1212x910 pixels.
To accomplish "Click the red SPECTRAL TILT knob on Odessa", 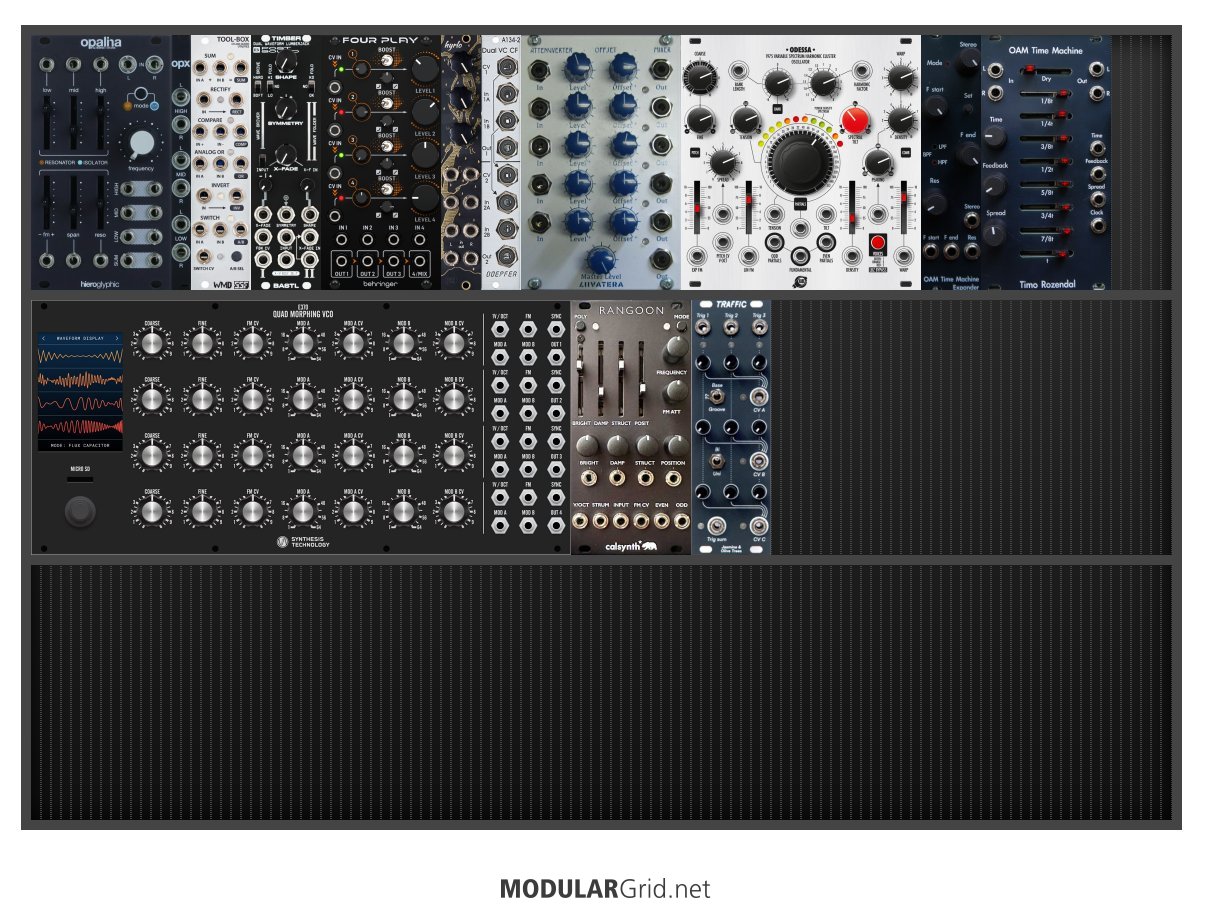I will point(854,122).
